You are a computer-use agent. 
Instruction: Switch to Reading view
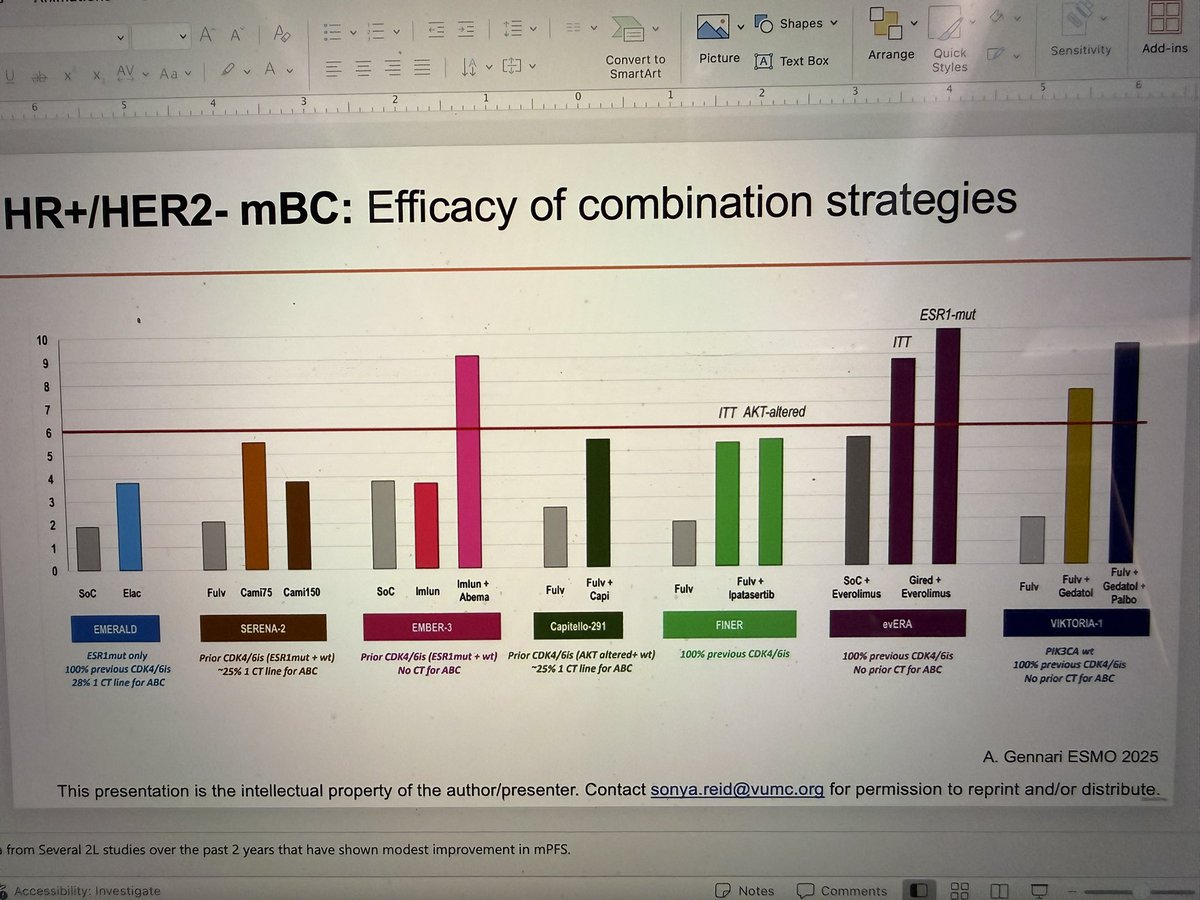tap(1000, 889)
